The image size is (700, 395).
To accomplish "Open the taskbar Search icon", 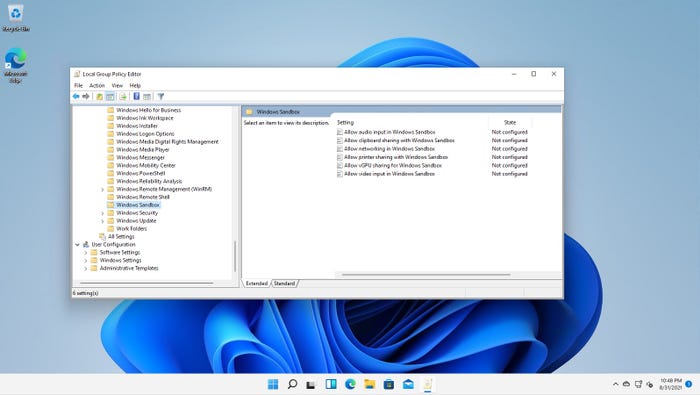I will 292,384.
